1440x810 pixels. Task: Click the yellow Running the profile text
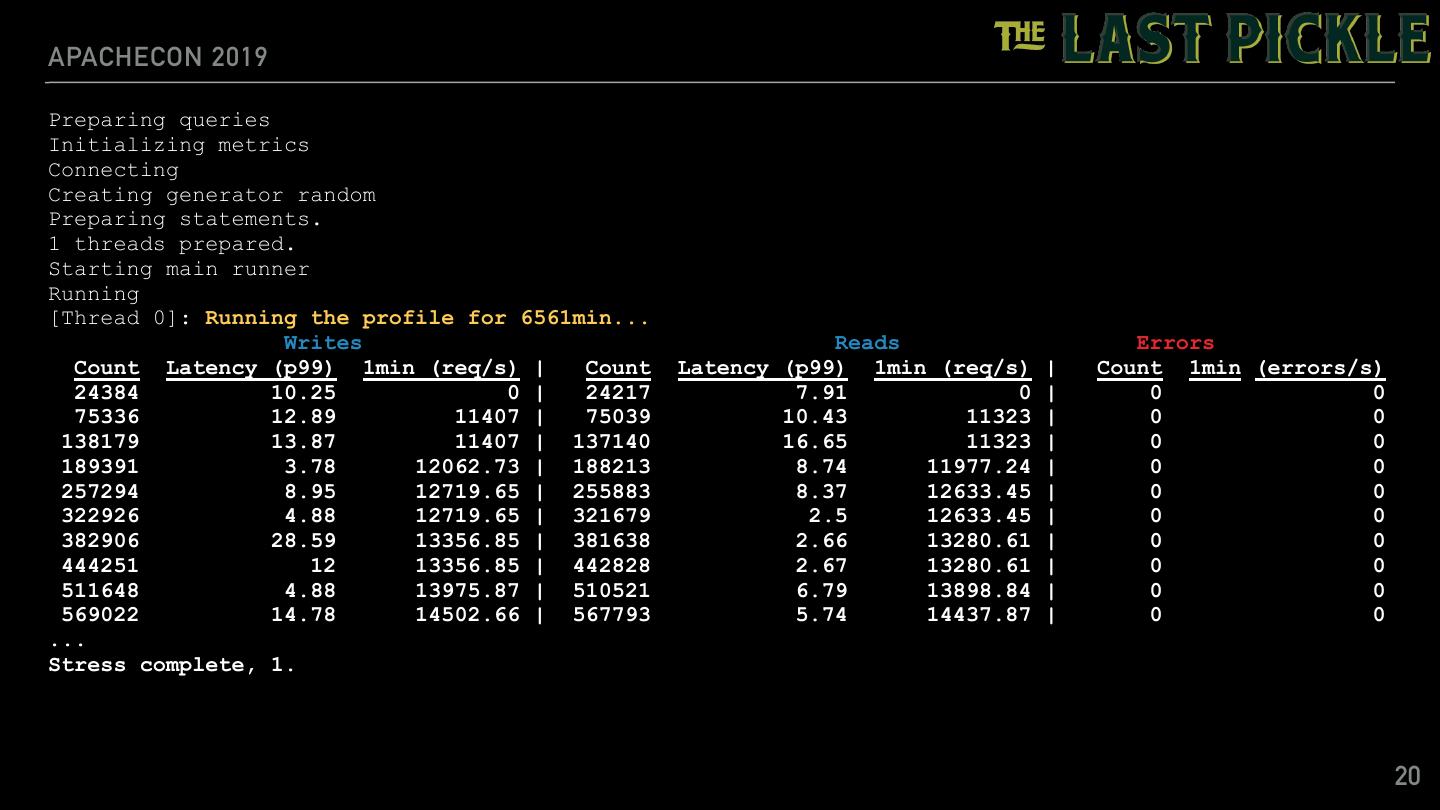point(427,318)
